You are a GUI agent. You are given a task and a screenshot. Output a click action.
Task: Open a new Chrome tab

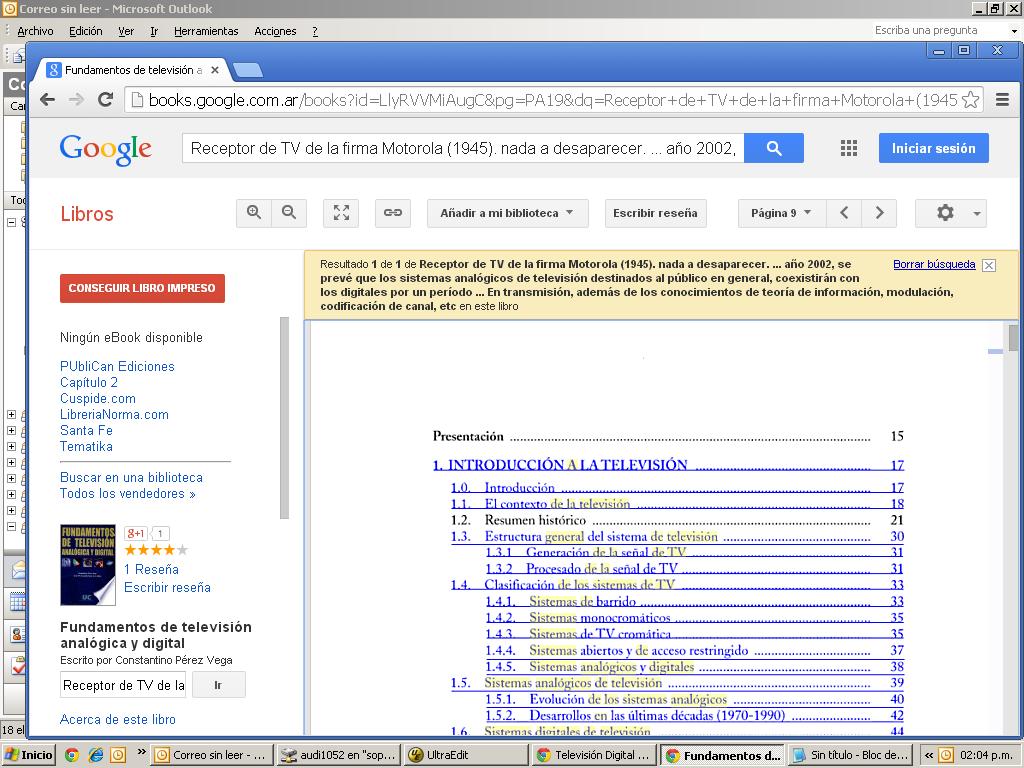pos(248,70)
